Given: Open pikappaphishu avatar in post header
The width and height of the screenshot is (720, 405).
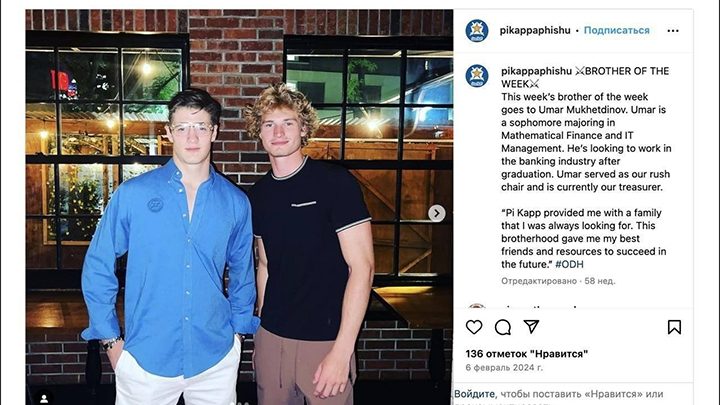Looking at the screenshot, I should click(x=477, y=31).
